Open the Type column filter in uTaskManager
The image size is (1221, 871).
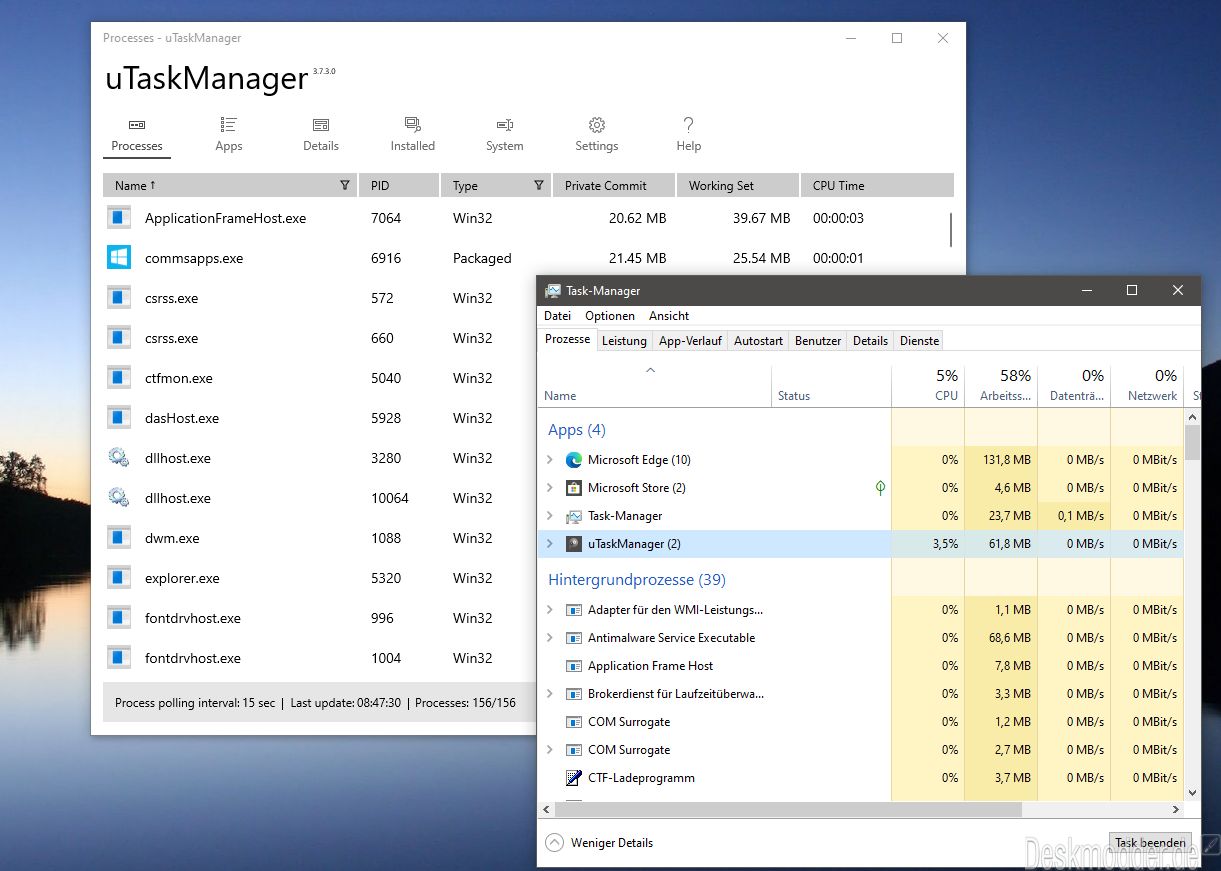click(x=539, y=185)
